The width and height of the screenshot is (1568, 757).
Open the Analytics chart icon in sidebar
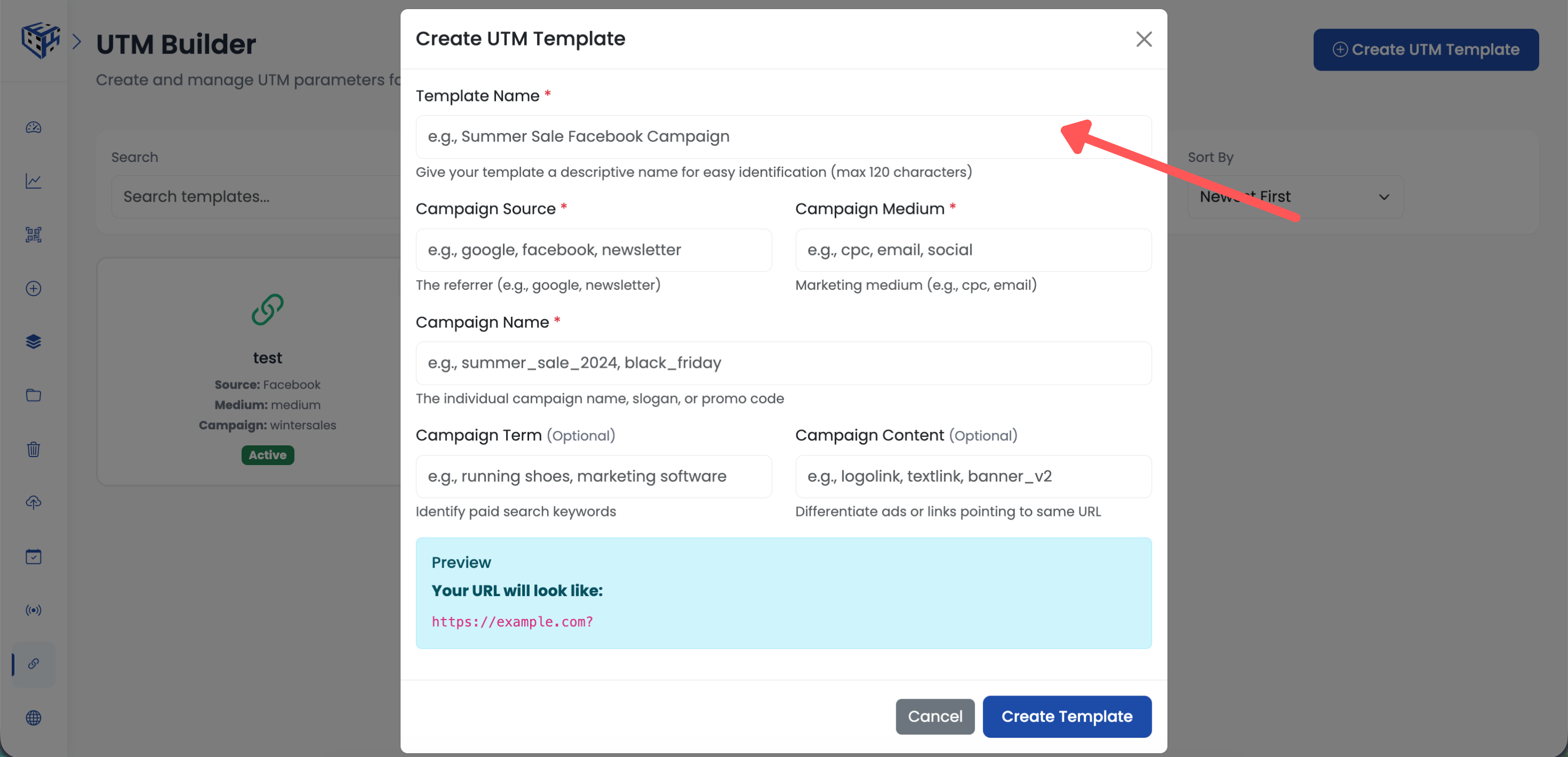[34, 181]
